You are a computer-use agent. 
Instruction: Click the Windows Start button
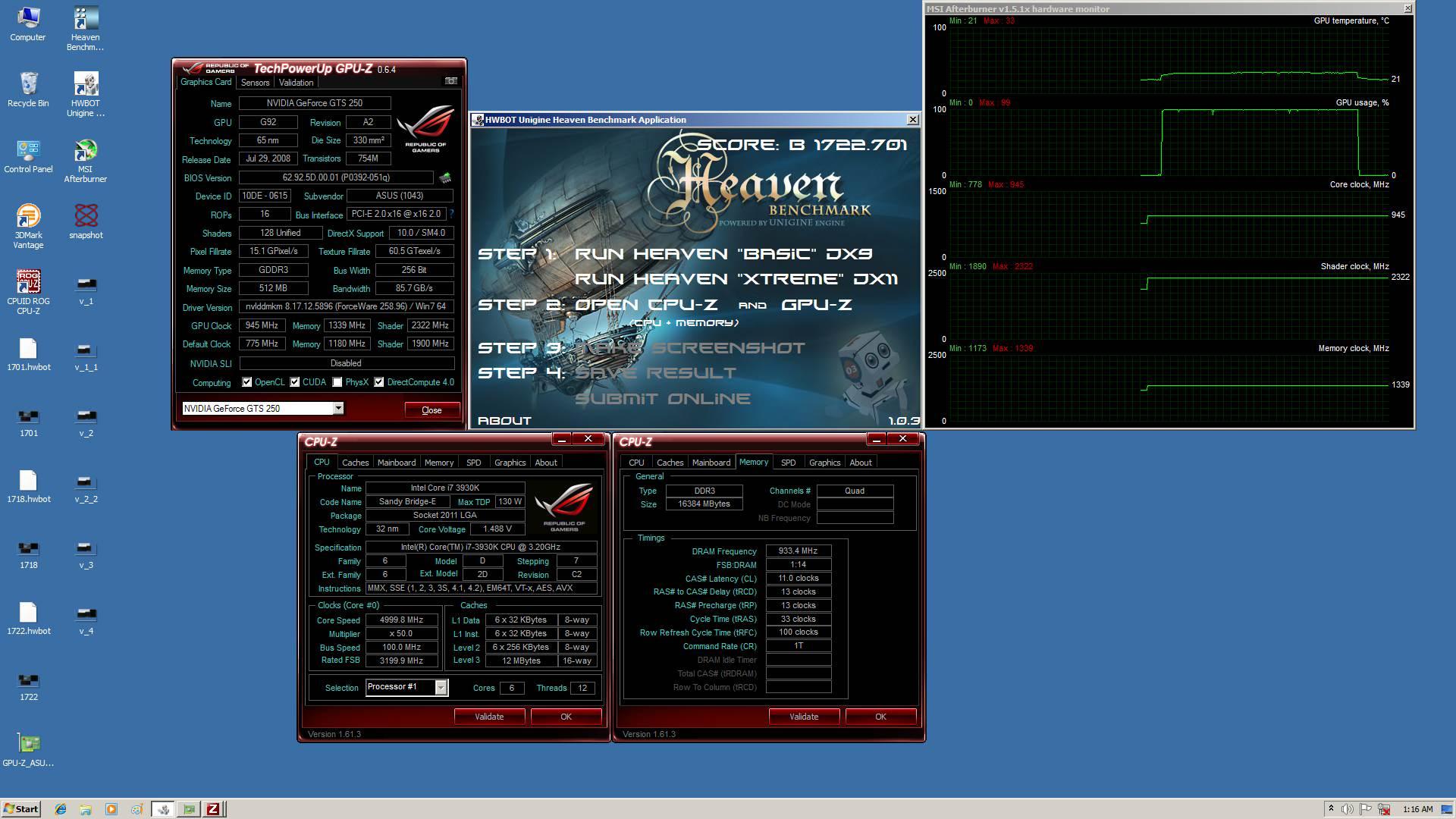click(x=21, y=809)
